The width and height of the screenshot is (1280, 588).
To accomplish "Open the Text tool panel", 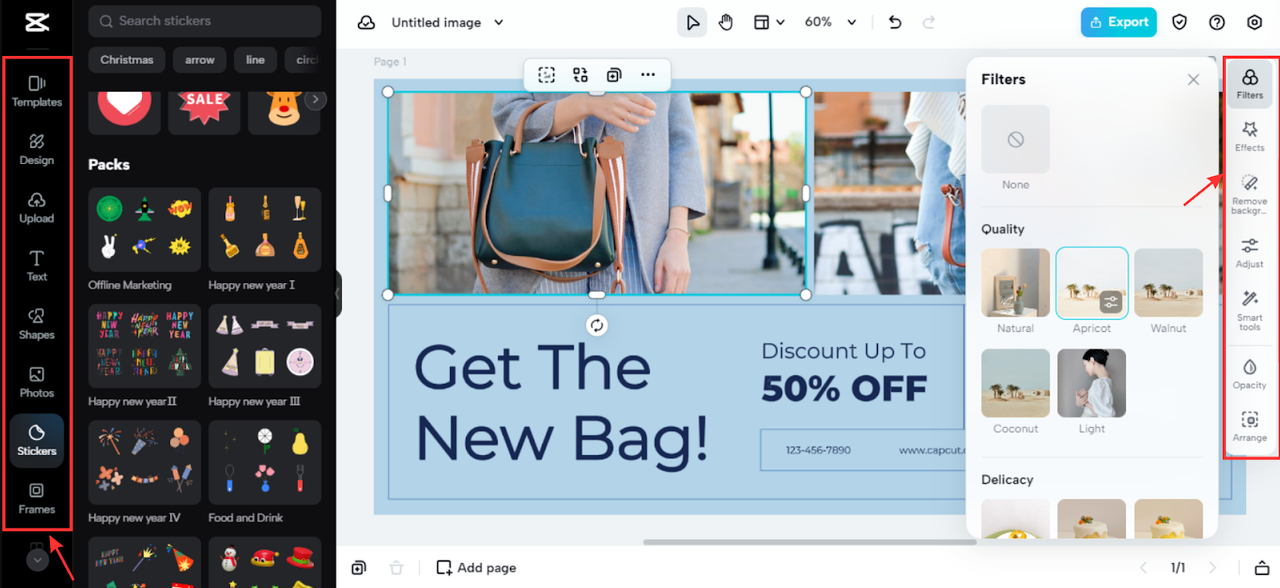I will [x=37, y=265].
